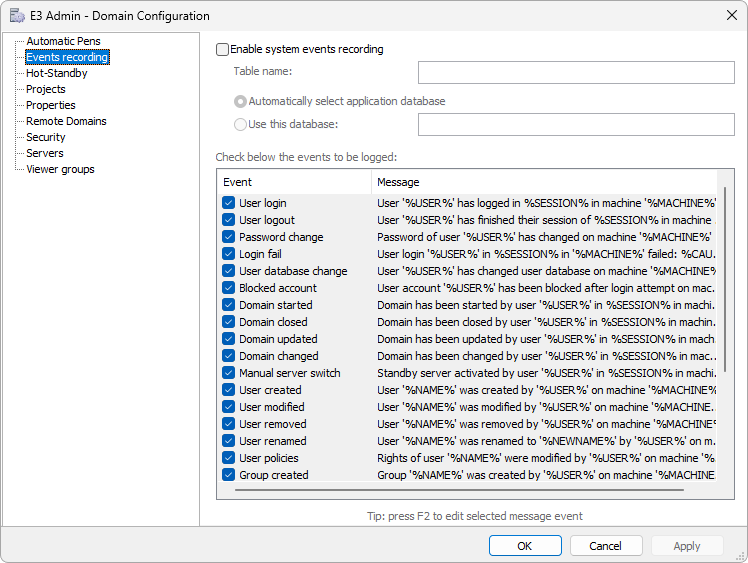The height and width of the screenshot is (563, 748).
Task: Select Domain started message text
Action: click(546, 305)
